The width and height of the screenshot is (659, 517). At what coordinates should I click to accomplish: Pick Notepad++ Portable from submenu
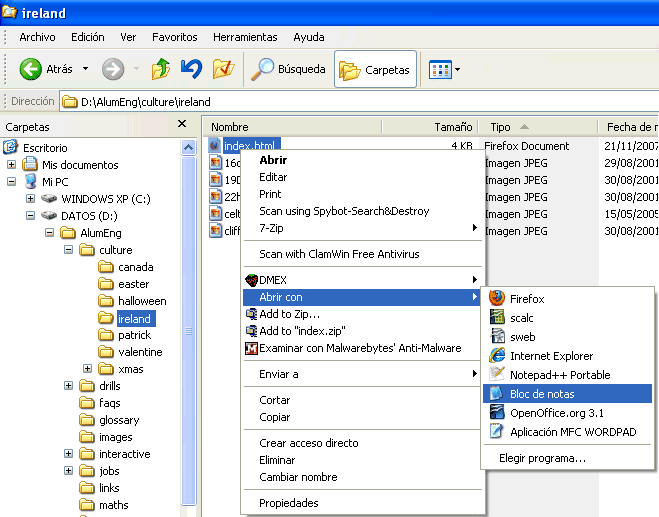pyautogui.click(x=559, y=375)
